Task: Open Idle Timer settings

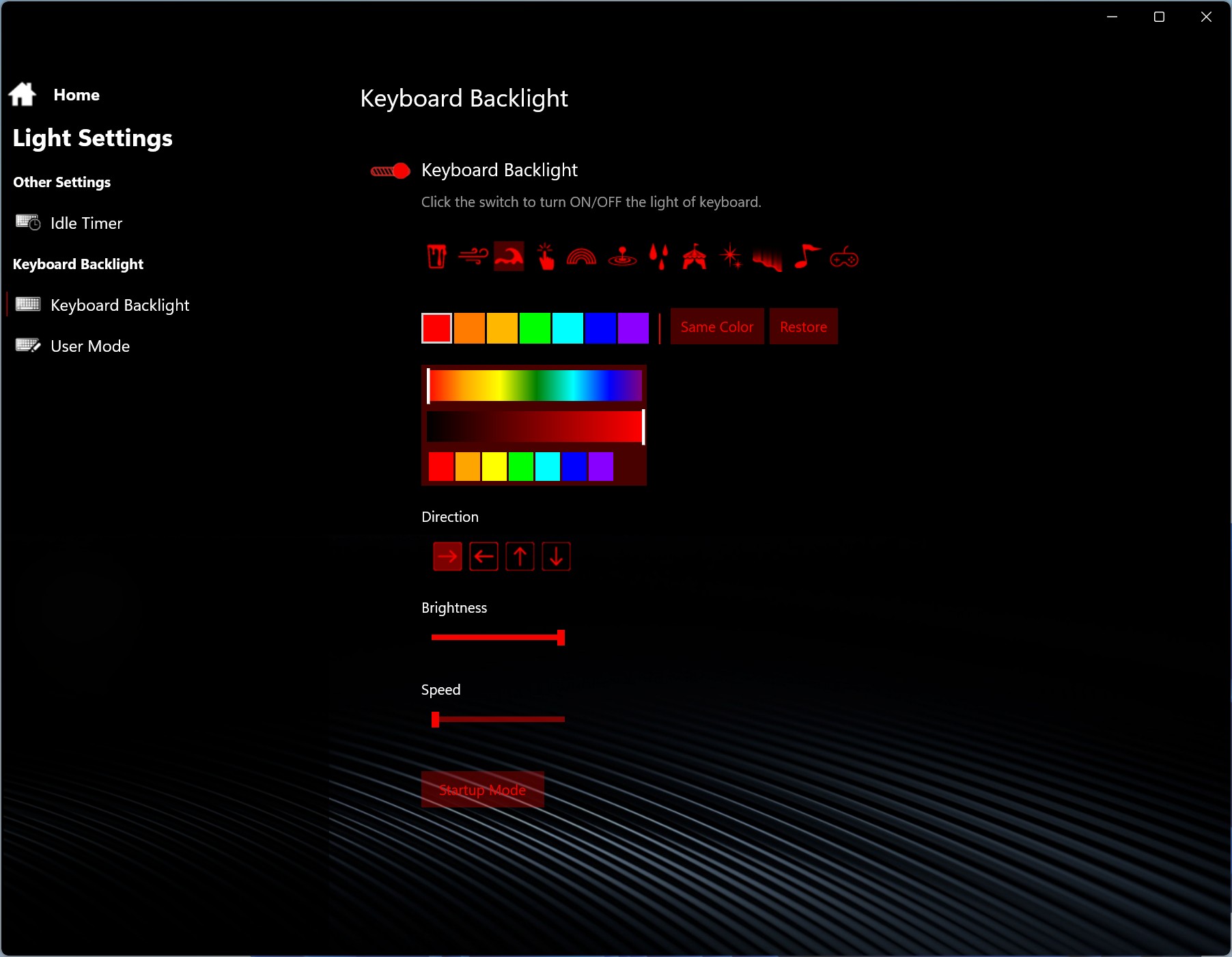Action: (x=69, y=223)
